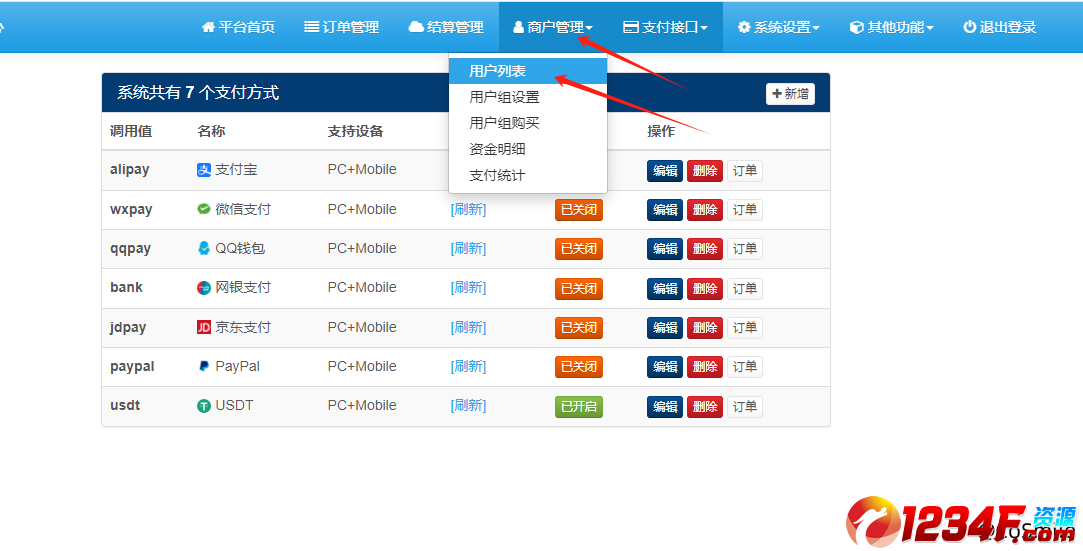Click the PayPal logo icon
This screenshot has height=551, width=1083.
(x=204, y=367)
